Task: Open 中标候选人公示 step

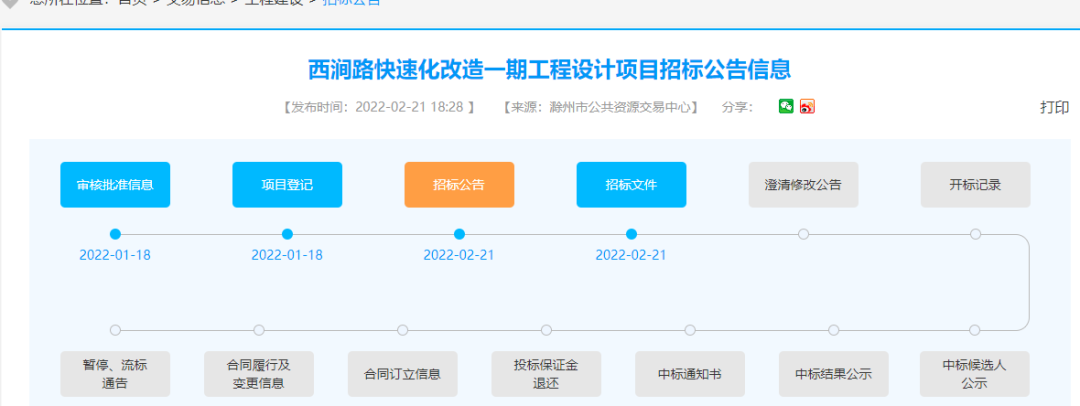Action: (x=975, y=374)
